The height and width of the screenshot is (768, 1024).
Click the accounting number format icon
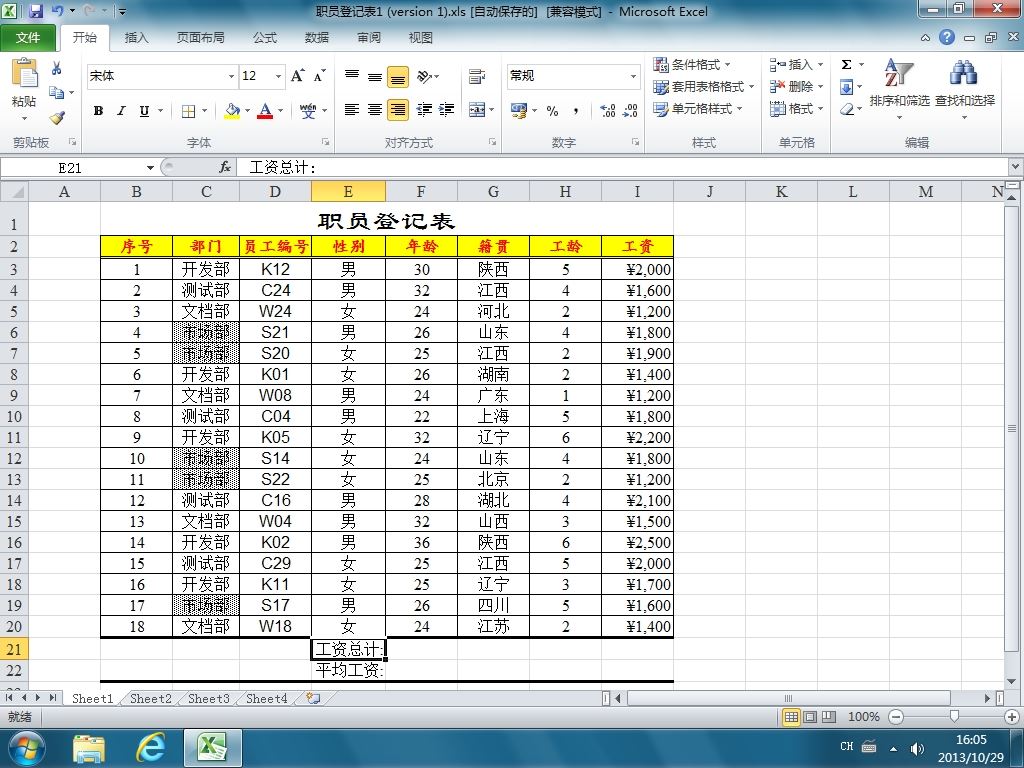tap(519, 110)
